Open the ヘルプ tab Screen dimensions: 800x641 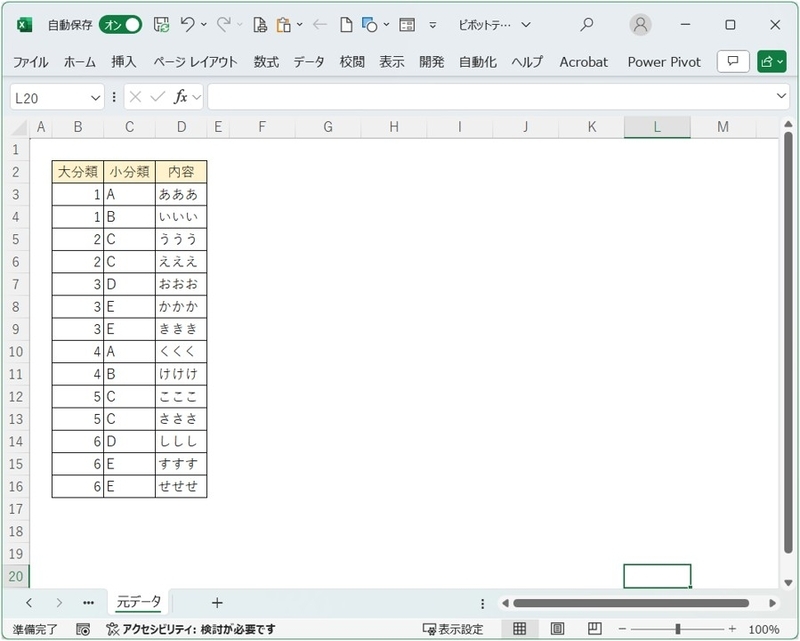pyautogui.click(x=527, y=62)
